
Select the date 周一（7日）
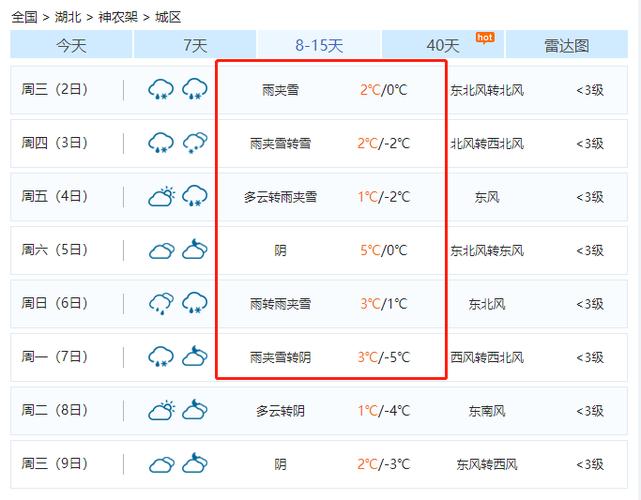(x=54, y=357)
